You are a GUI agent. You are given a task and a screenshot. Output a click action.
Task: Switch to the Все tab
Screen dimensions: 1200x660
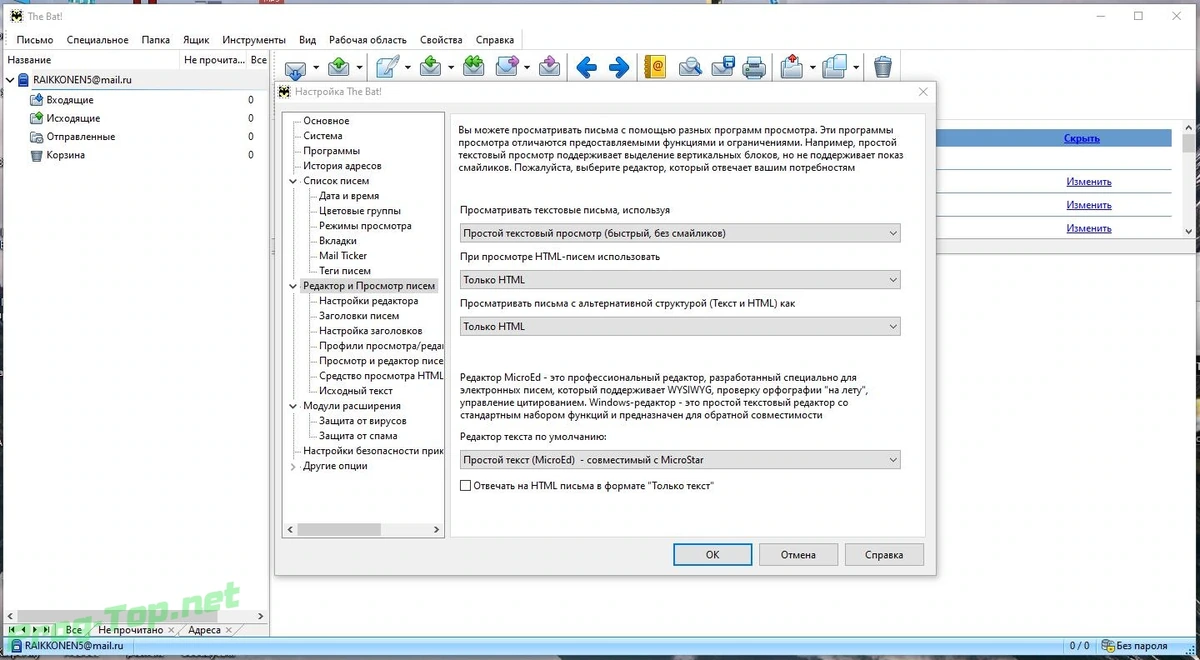click(x=74, y=630)
